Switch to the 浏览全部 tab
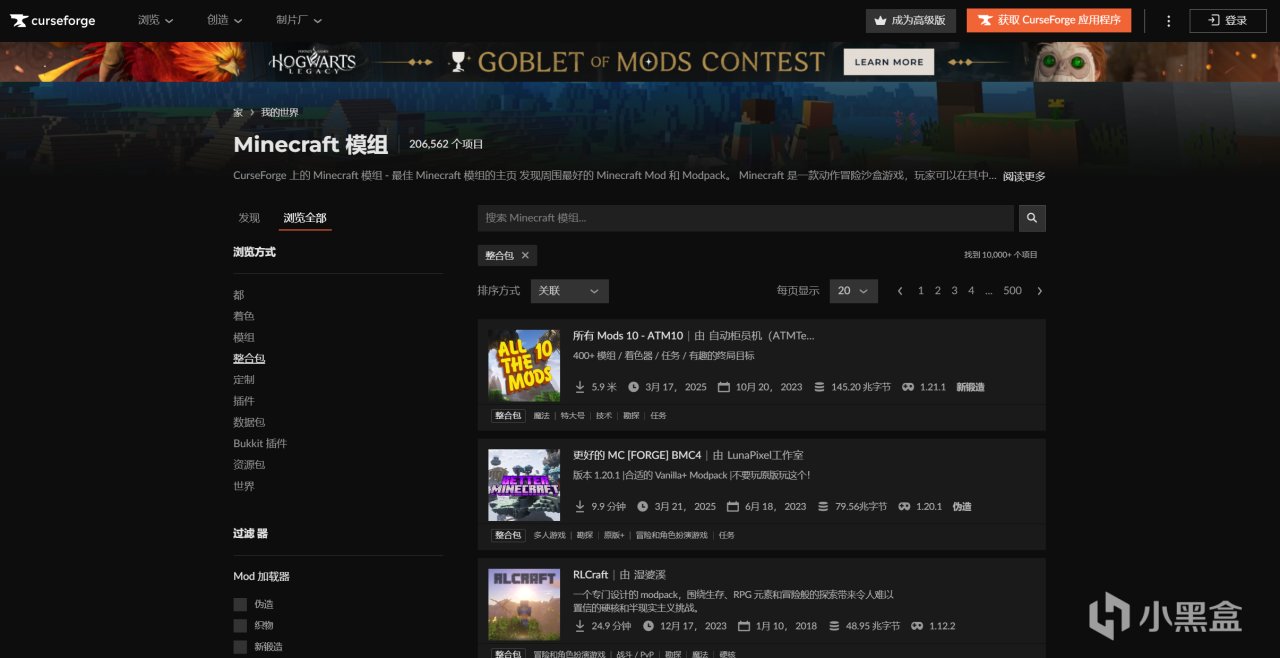The height and width of the screenshot is (658, 1280). coord(305,218)
